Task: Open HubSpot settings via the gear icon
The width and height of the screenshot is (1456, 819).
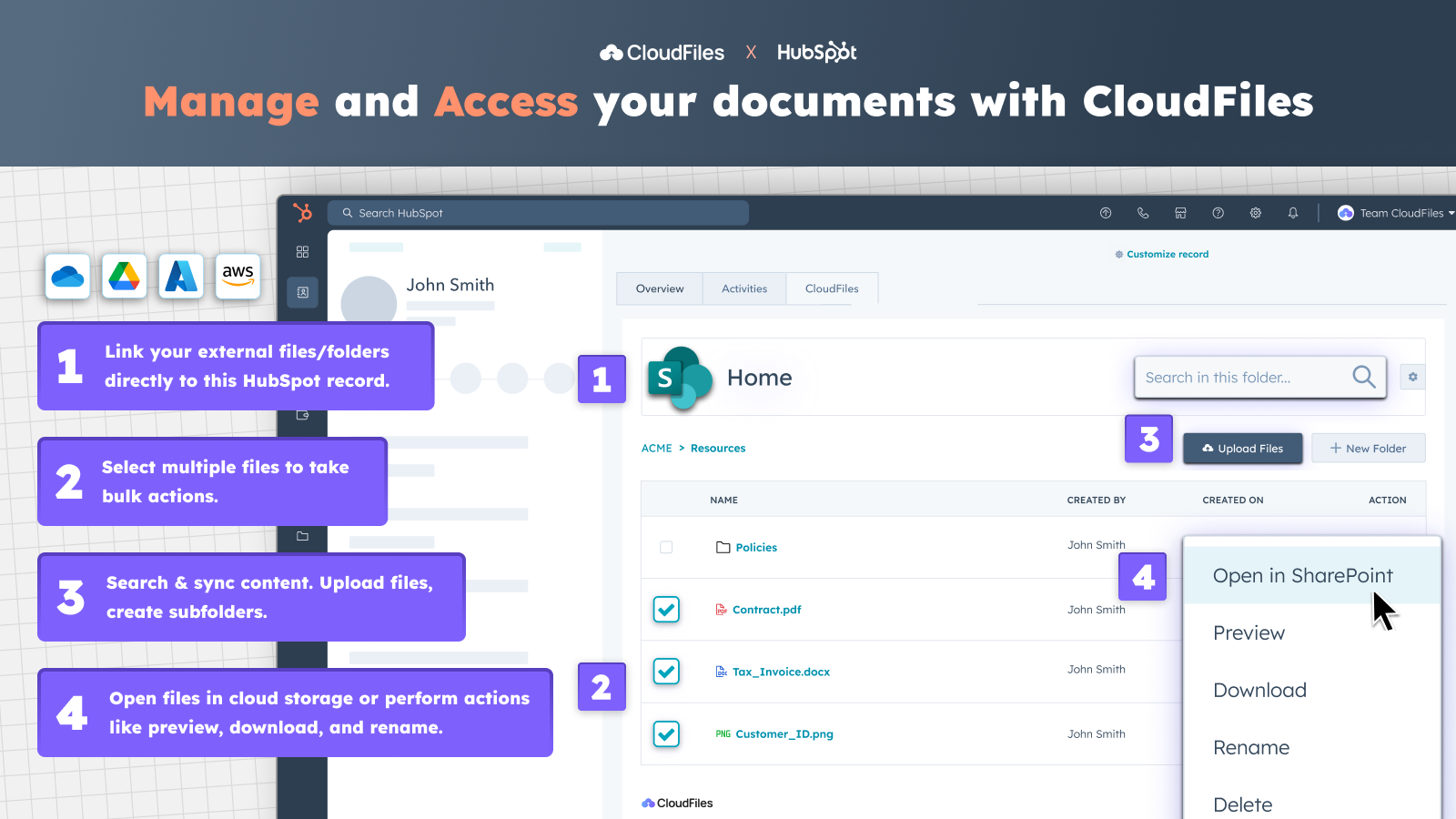Action: [1255, 212]
